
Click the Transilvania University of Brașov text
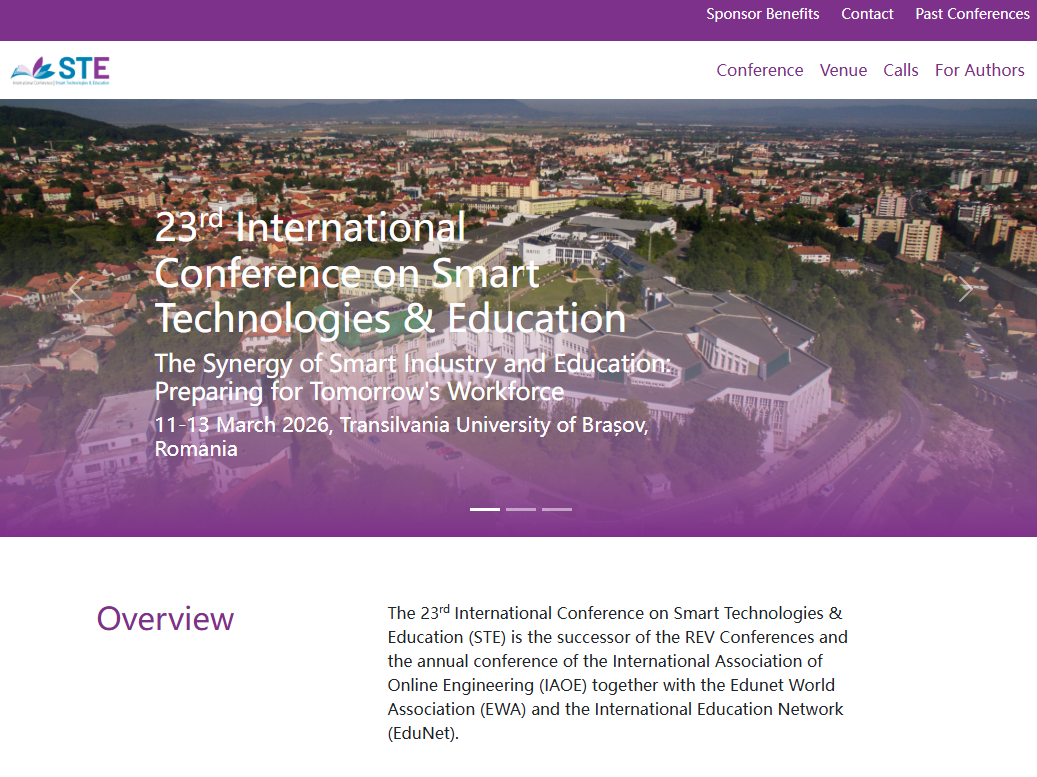(x=494, y=426)
